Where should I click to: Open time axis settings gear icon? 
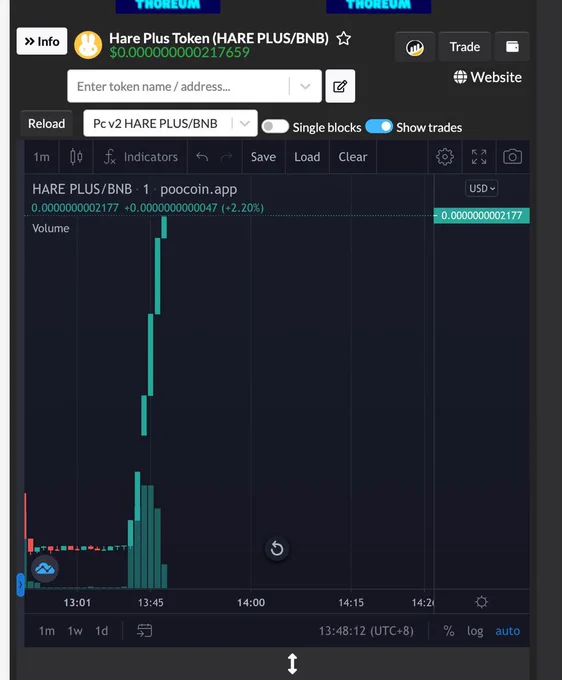[481, 602]
